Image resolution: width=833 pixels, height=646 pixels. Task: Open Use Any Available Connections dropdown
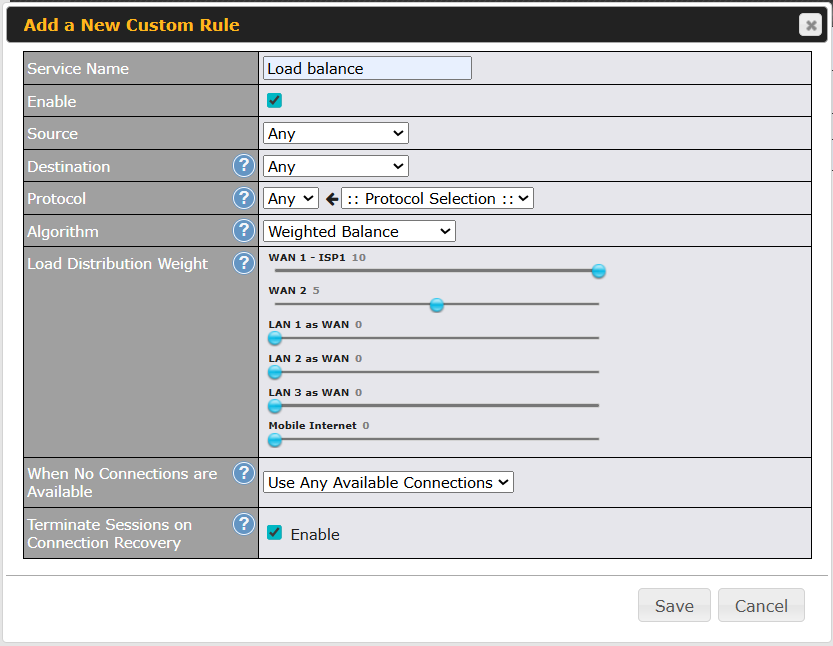pyautogui.click(x=388, y=483)
